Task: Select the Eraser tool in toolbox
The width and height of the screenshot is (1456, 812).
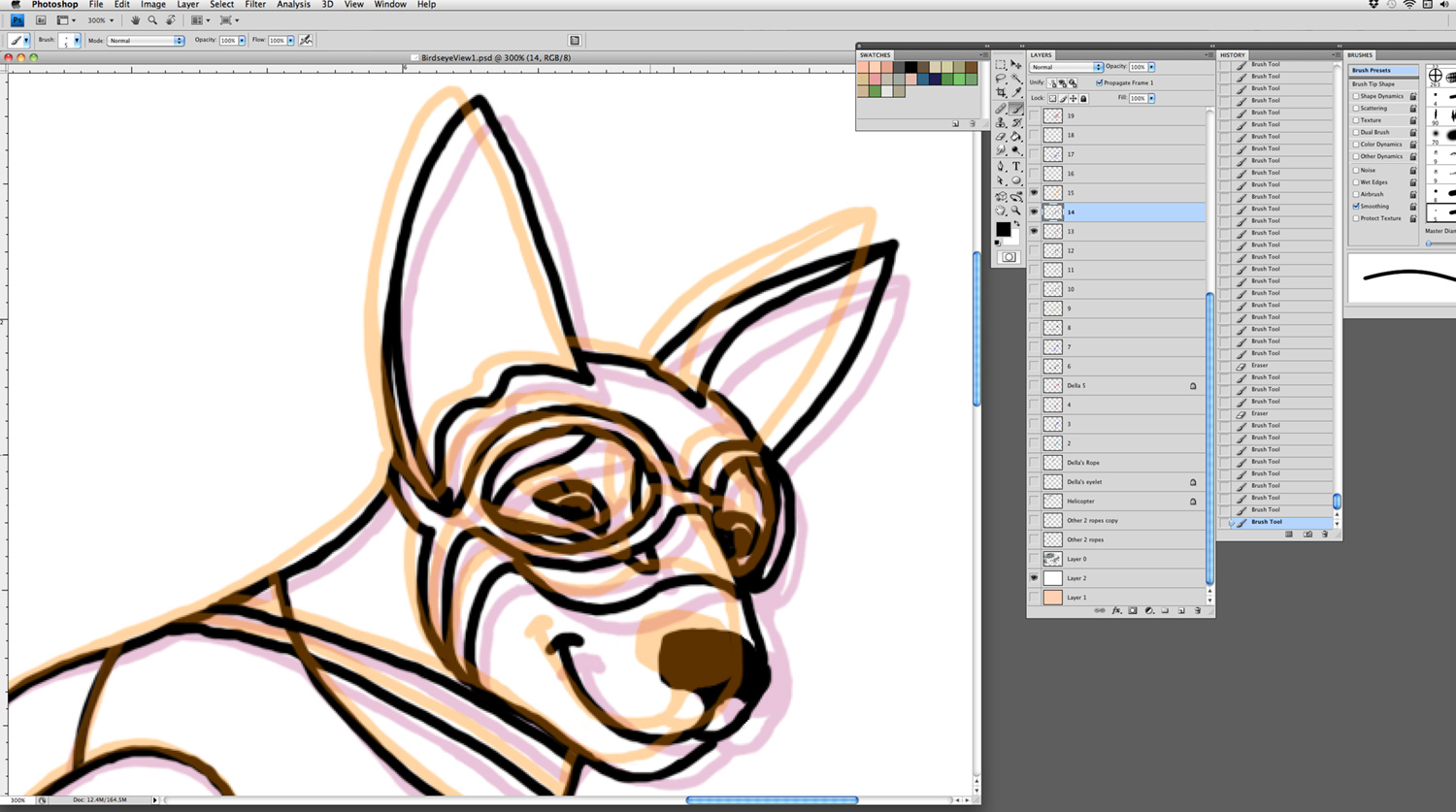Action: pyautogui.click(x=1000, y=137)
